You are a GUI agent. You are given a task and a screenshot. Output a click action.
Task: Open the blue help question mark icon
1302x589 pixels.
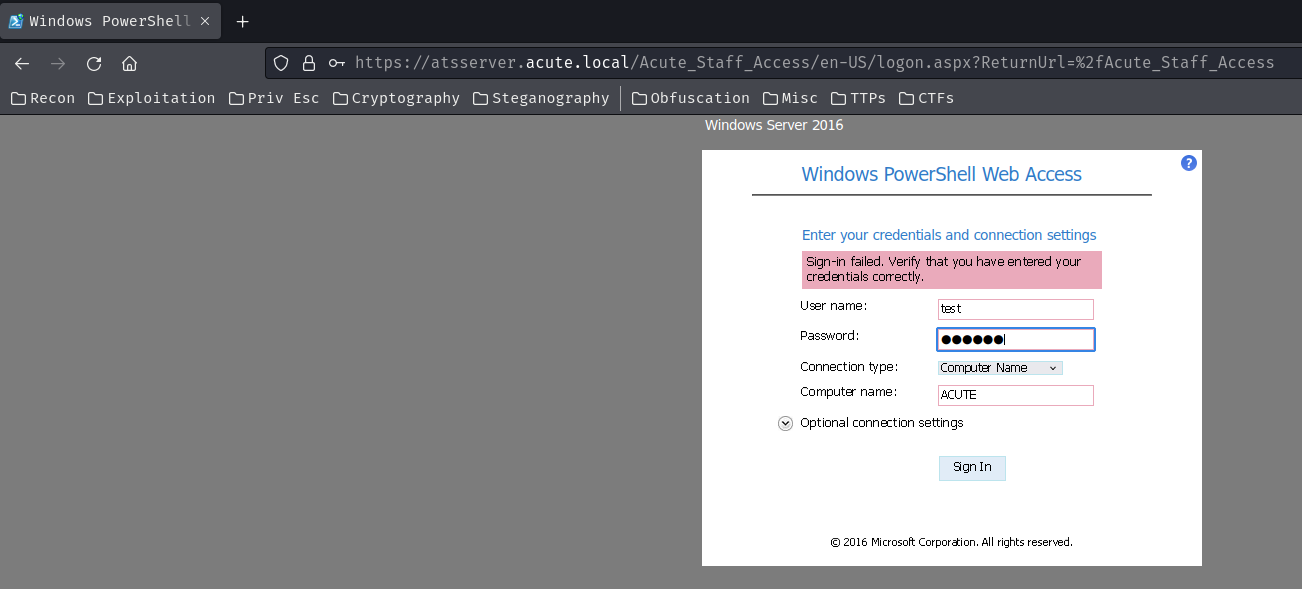1189,163
